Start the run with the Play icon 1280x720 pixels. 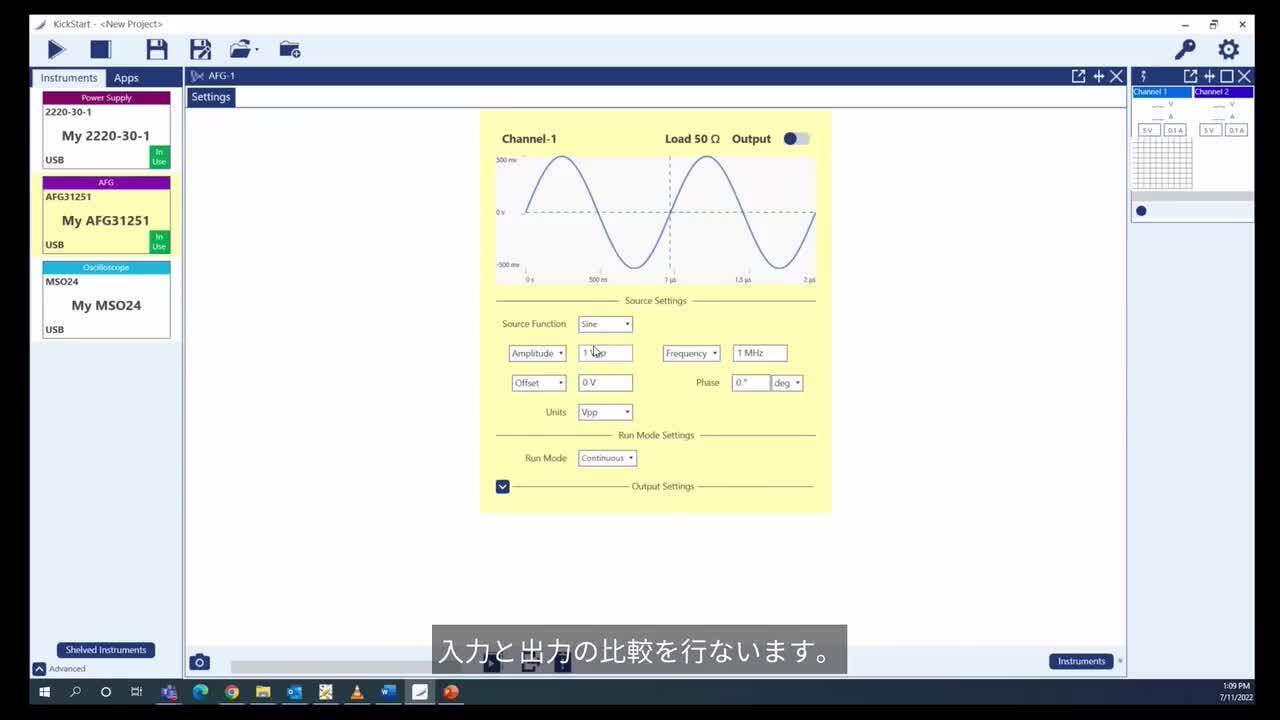tap(56, 49)
